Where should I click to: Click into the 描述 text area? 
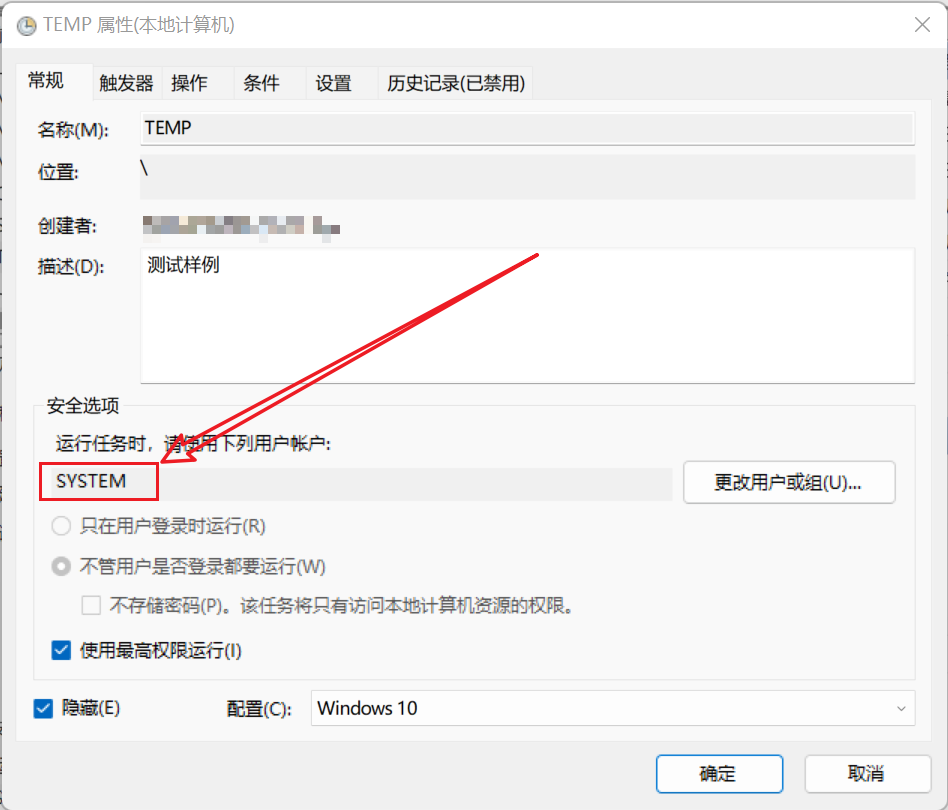click(527, 316)
